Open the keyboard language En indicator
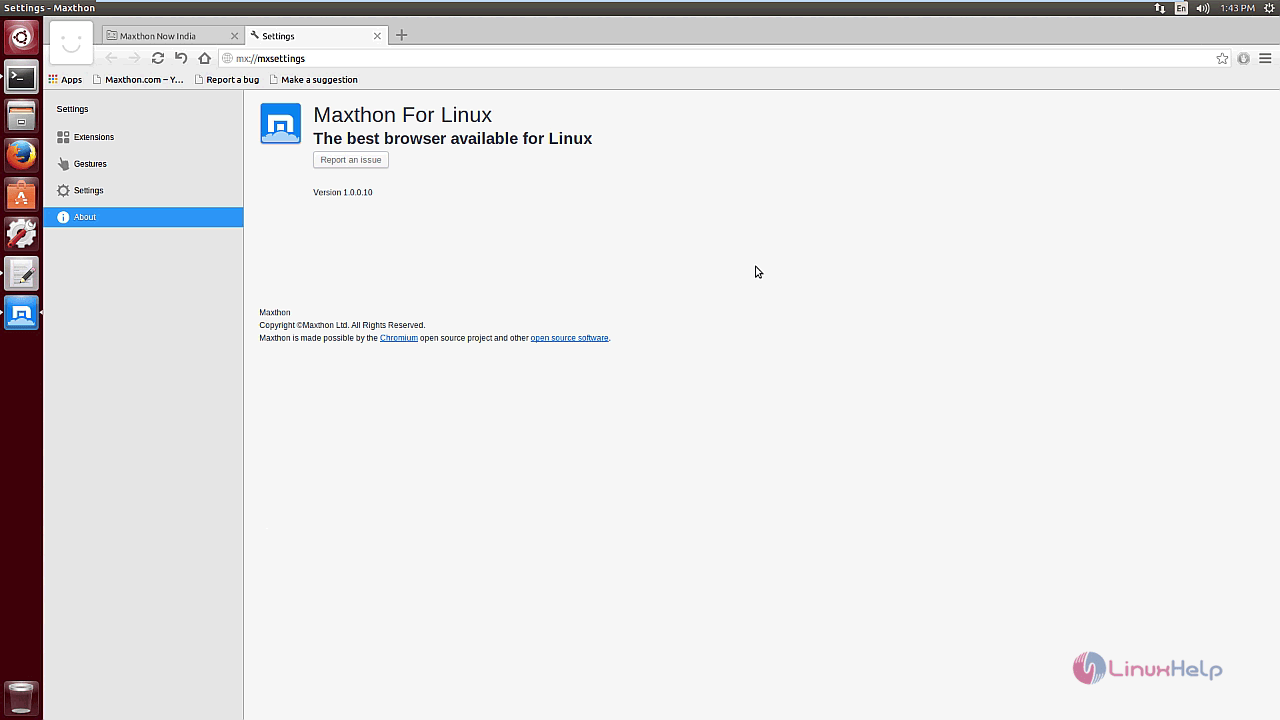 (1181, 8)
